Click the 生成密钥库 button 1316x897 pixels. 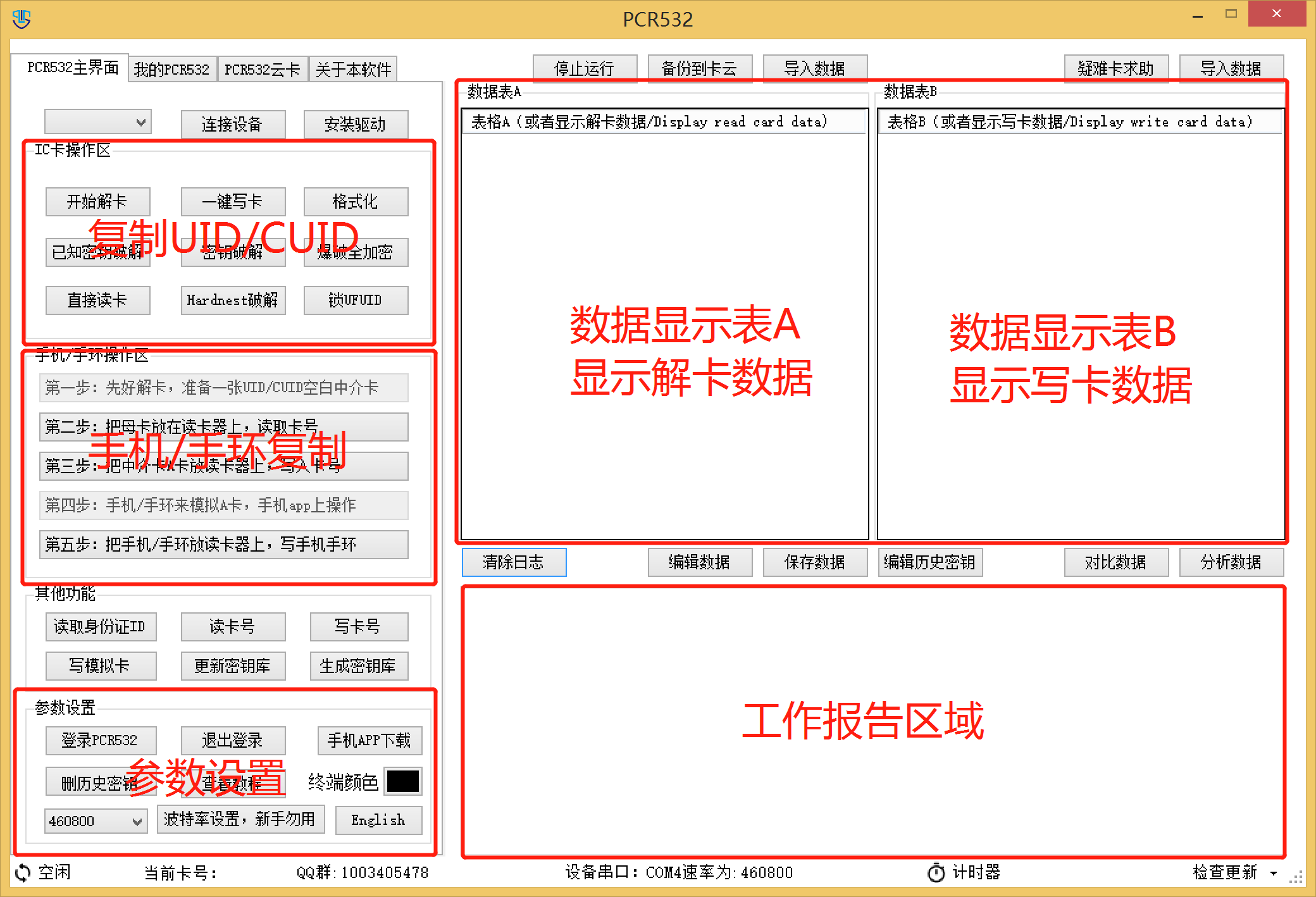(x=359, y=665)
